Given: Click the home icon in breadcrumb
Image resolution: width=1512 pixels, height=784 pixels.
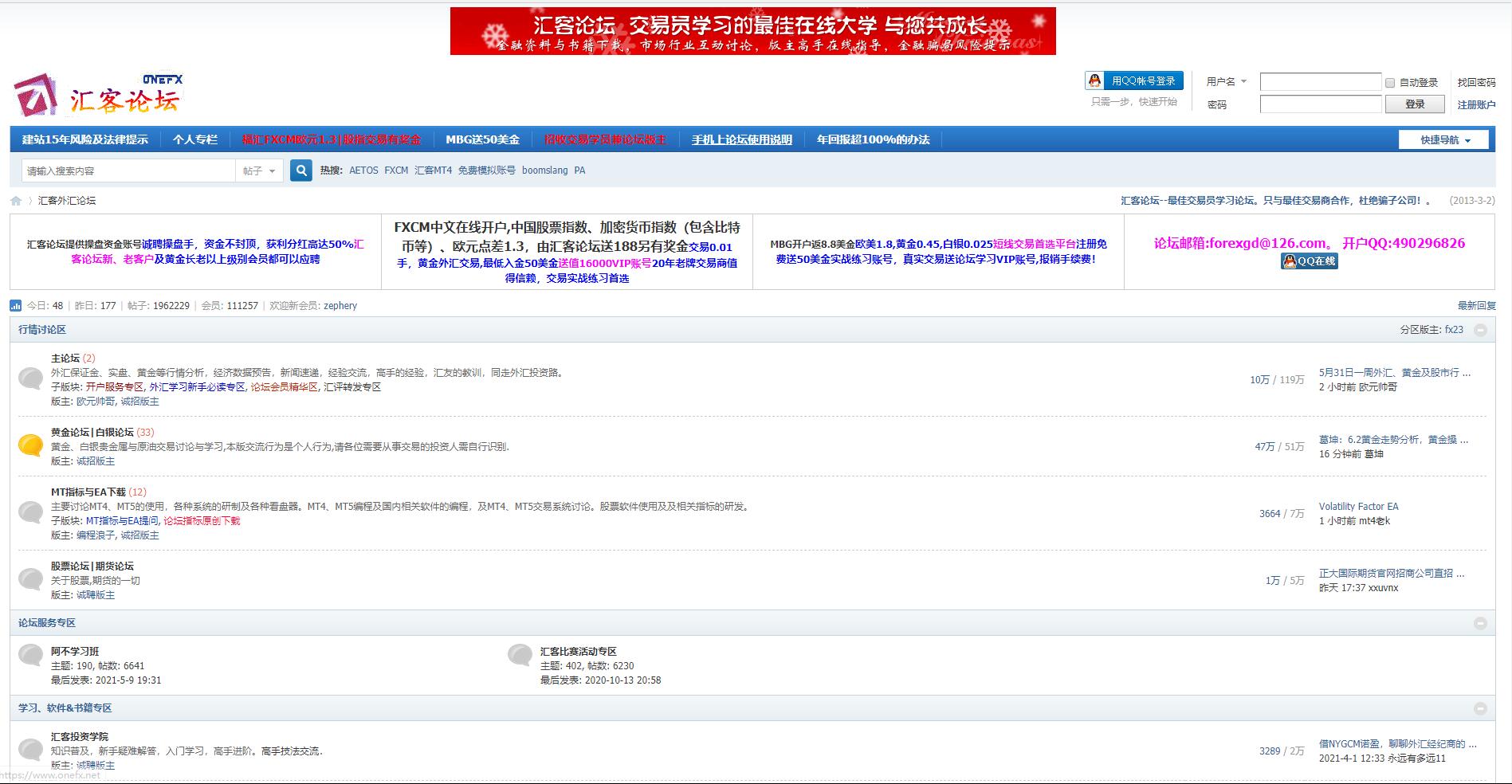Looking at the screenshot, I should [16, 201].
